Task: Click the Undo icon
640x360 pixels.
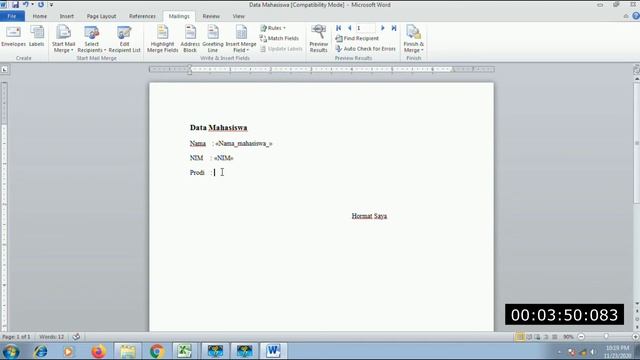Action: point(26,4)
